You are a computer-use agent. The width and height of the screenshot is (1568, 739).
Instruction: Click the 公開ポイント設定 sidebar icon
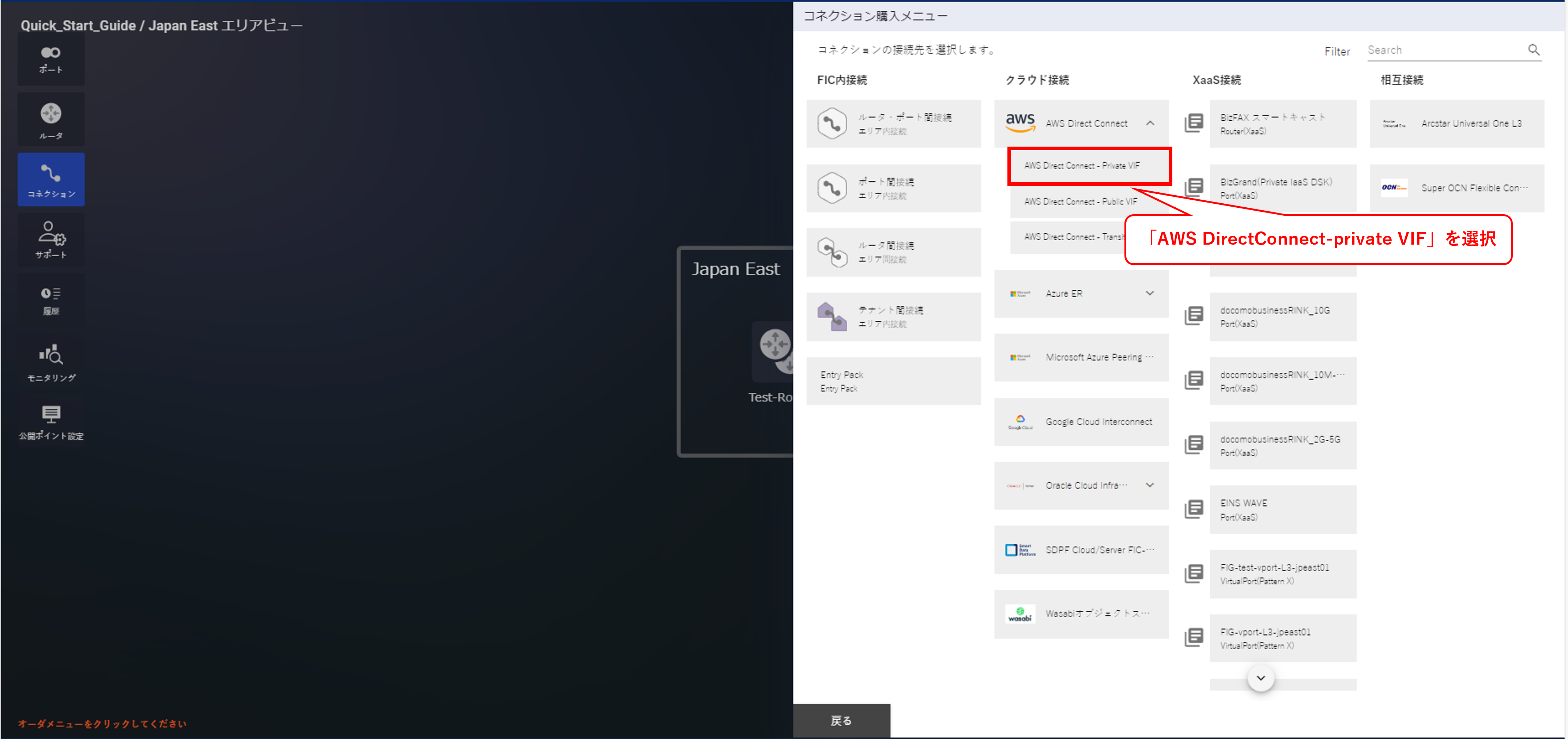pyautogui.click(x=51, y=421)
